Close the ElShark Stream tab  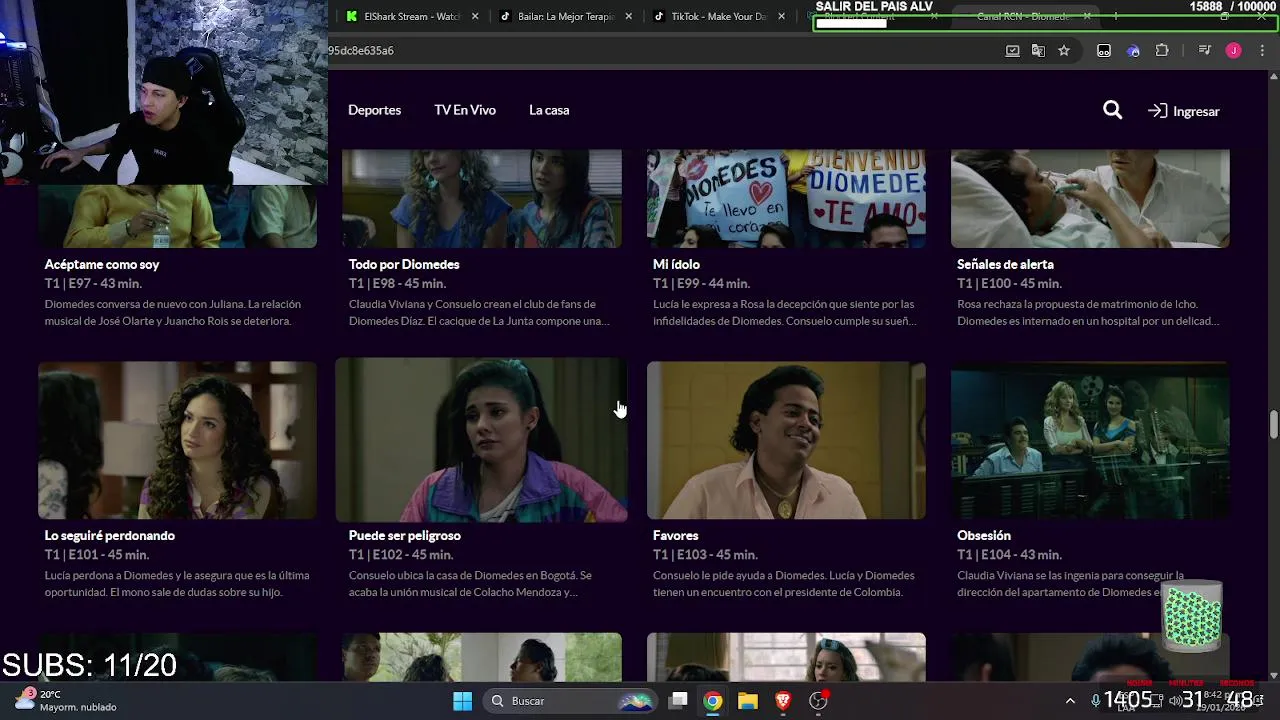[x=475, y=16]
